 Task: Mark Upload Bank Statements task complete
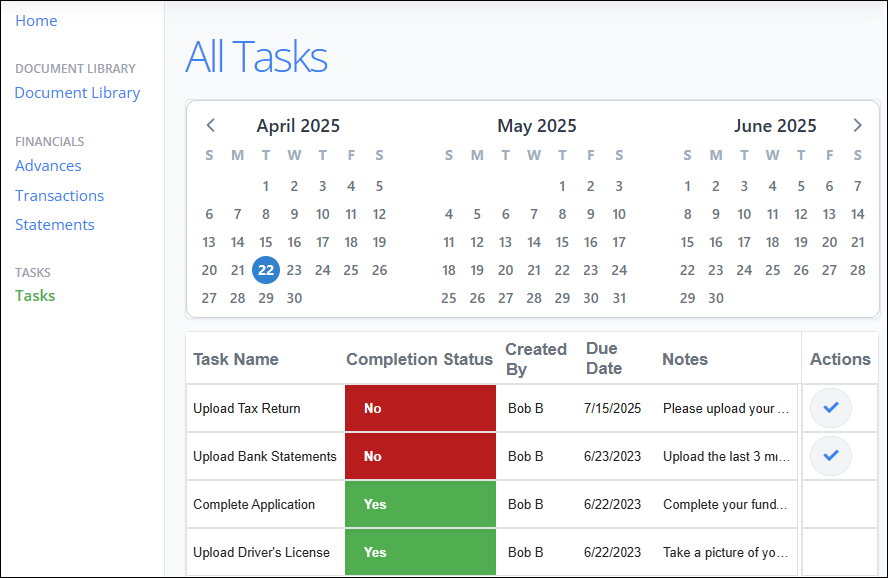[x=830, y=456]
